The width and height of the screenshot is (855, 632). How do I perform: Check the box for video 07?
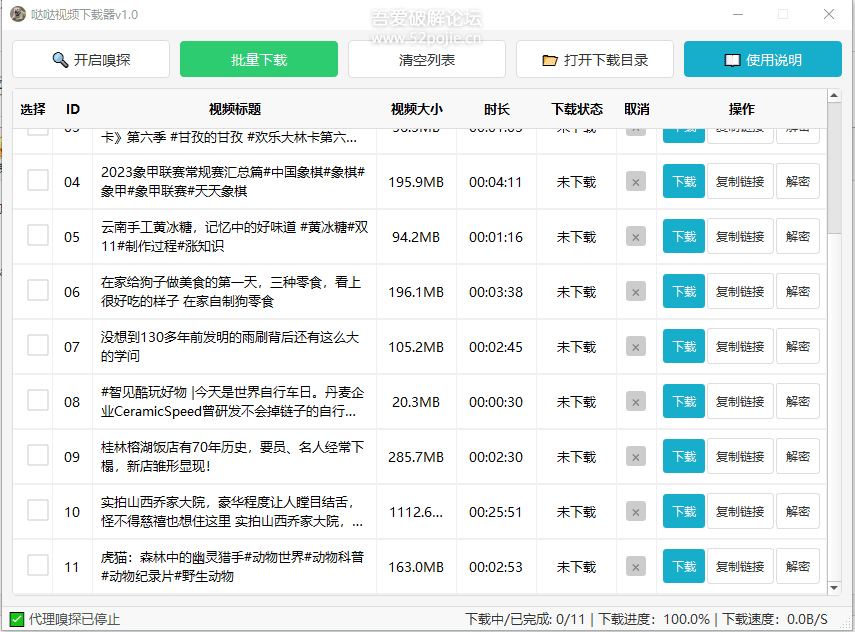38,345
